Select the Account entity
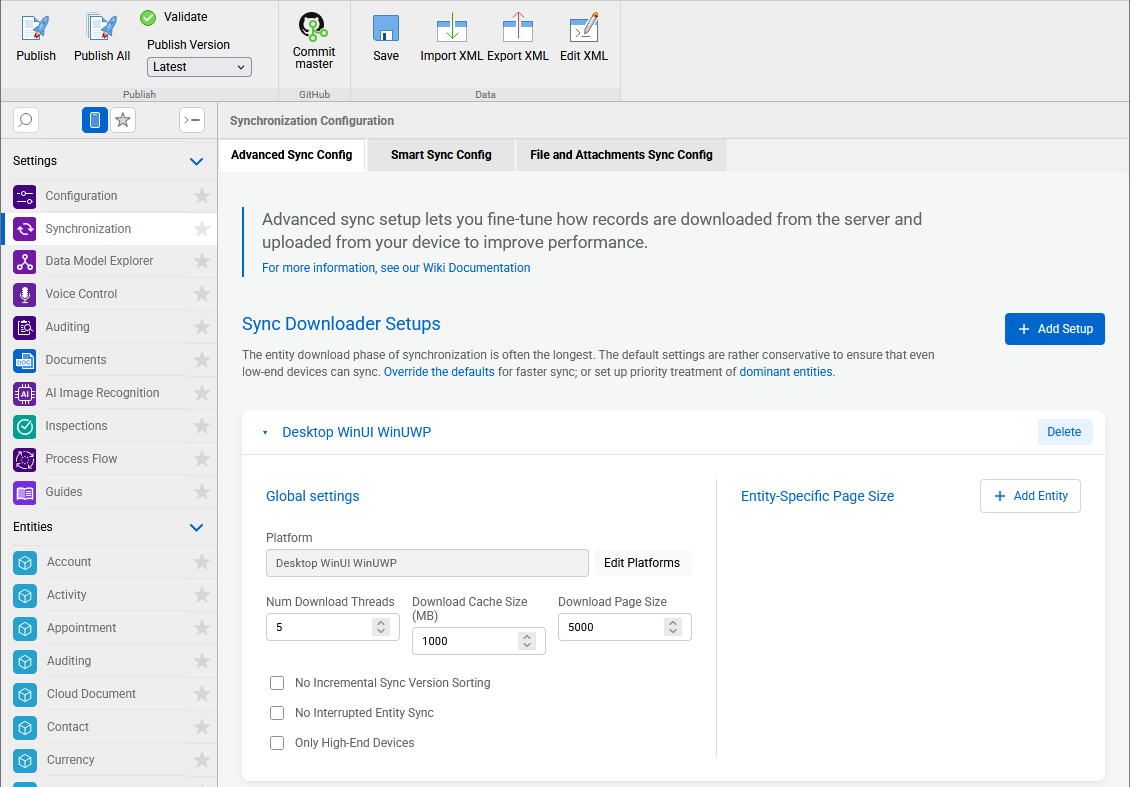Image resolution: width=1137 pixels, height=787 pixels. (109, 562)
